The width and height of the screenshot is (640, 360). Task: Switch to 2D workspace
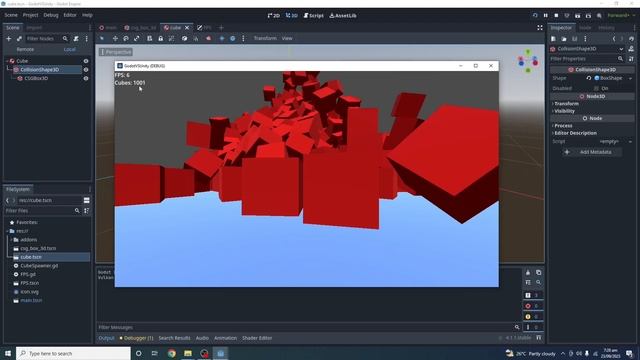click(x=273, y=16)
